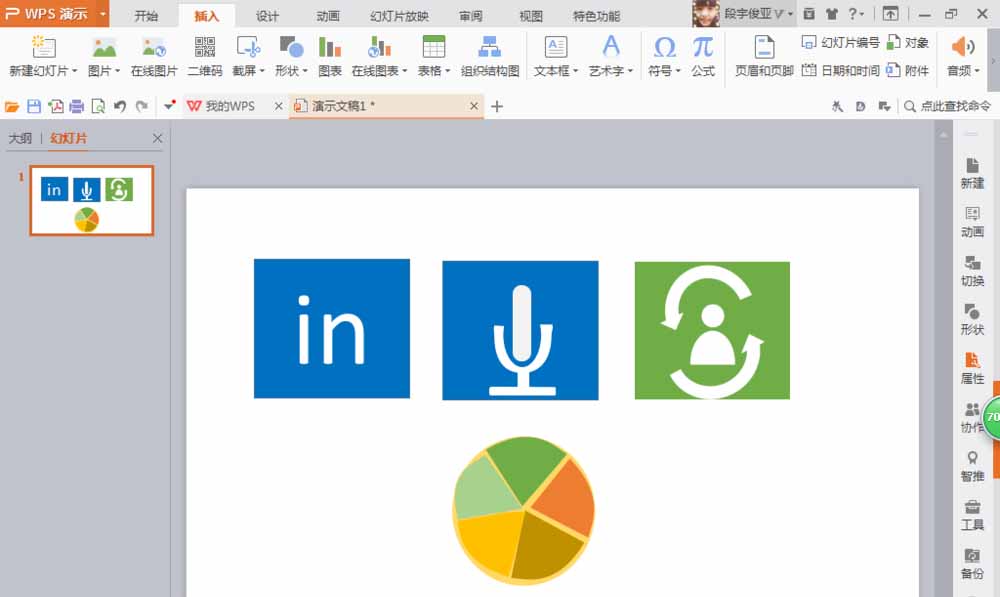The width and height of the screenshot is (1000, 597).
Task: Click the command search box (点此查找命令)
Action: pyautogui.click(x=948, y=107)
